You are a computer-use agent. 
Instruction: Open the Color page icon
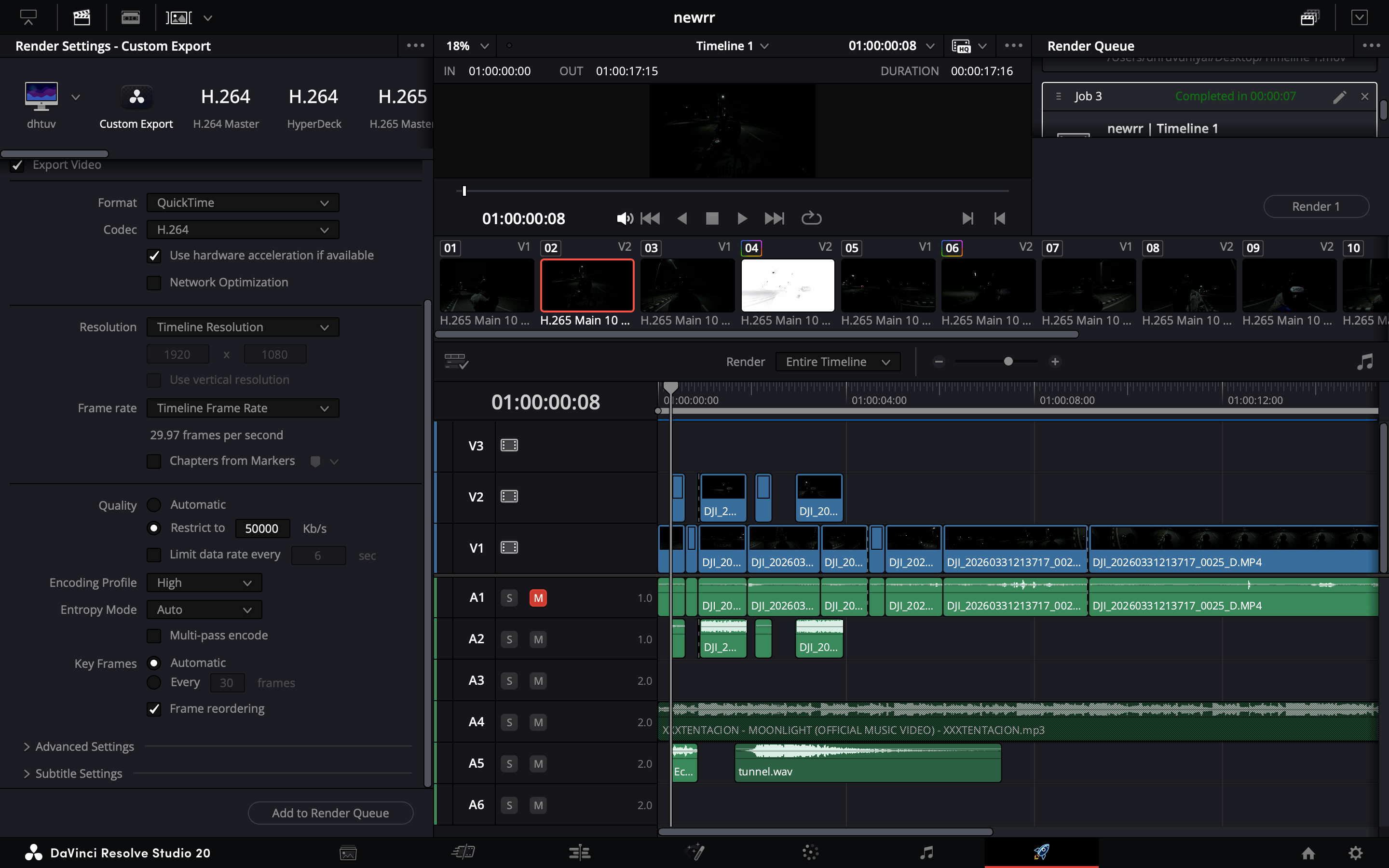tap(810, 853)
